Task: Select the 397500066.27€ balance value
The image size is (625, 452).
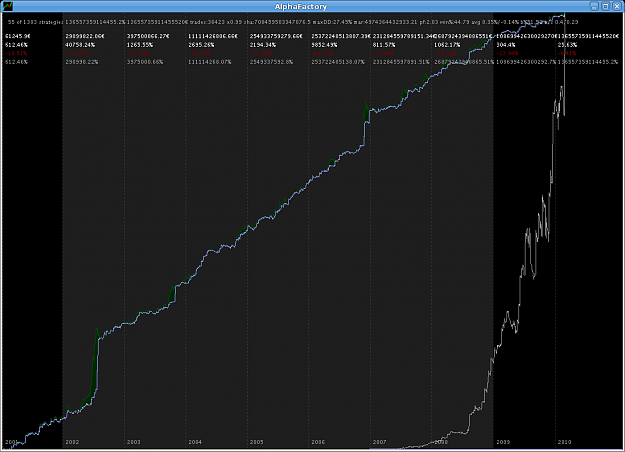Action: click(x=148, y=36)
